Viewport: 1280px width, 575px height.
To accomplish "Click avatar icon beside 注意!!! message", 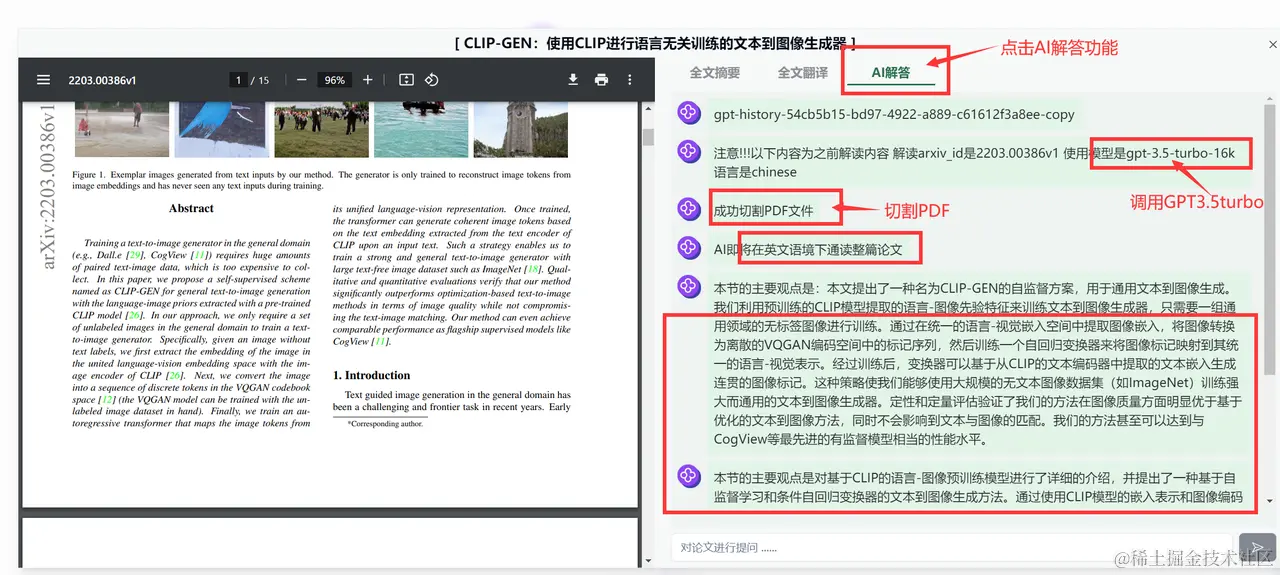I will (688, 152).
